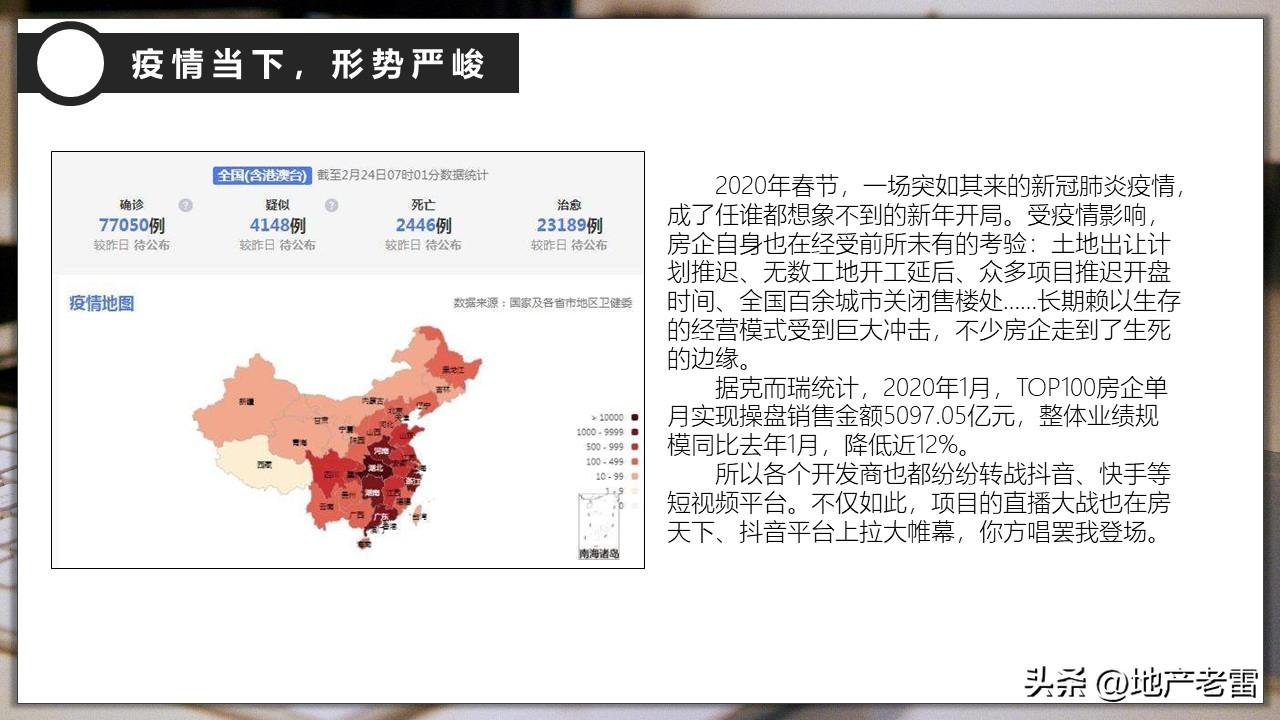The image size is (1280, 720).
Task: Click the 10-99 legend color swatch
Action: pos(635,476)
